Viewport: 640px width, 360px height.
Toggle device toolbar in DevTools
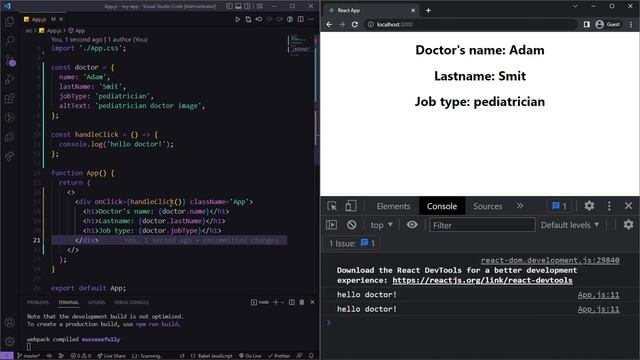(x=350, y=206)
